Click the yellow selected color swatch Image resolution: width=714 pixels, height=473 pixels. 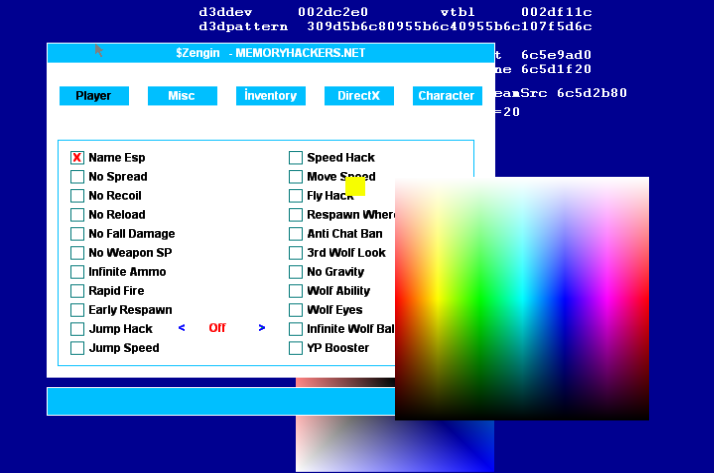point(355,186)
